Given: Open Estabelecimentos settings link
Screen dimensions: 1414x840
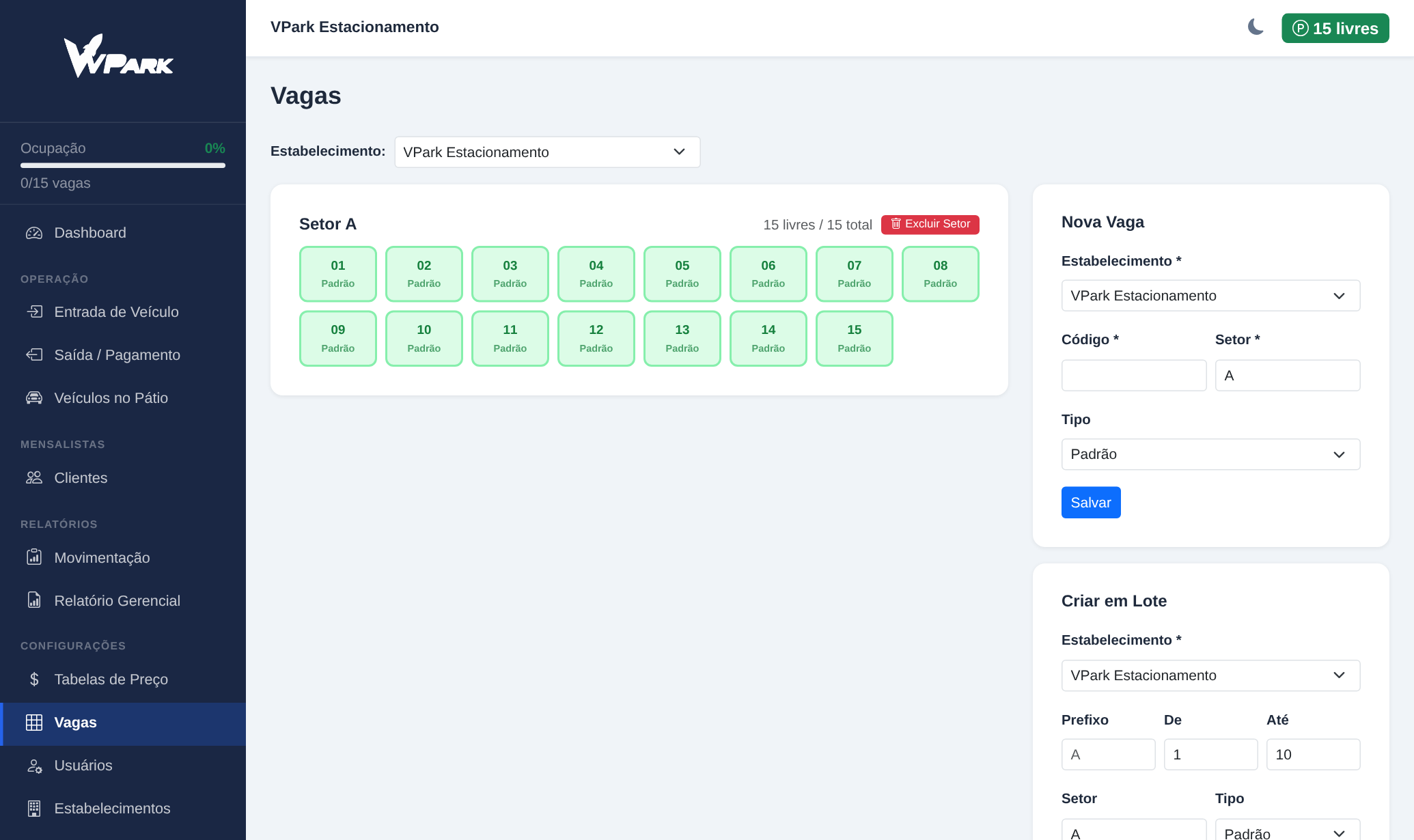Looking at the screenshot, I should click(x=123, y=809).
